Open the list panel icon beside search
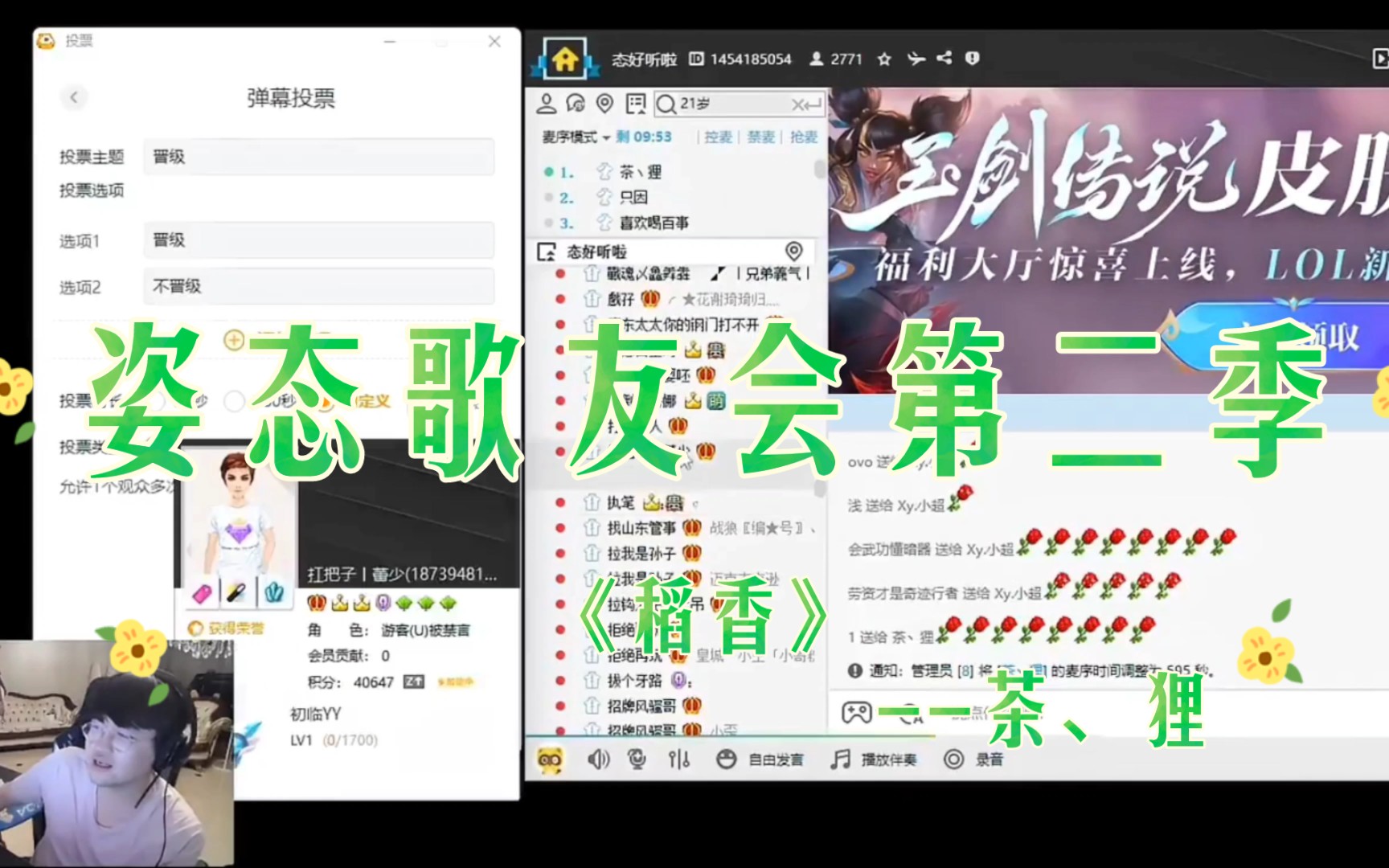The image size is (1389, 868). 636,104
